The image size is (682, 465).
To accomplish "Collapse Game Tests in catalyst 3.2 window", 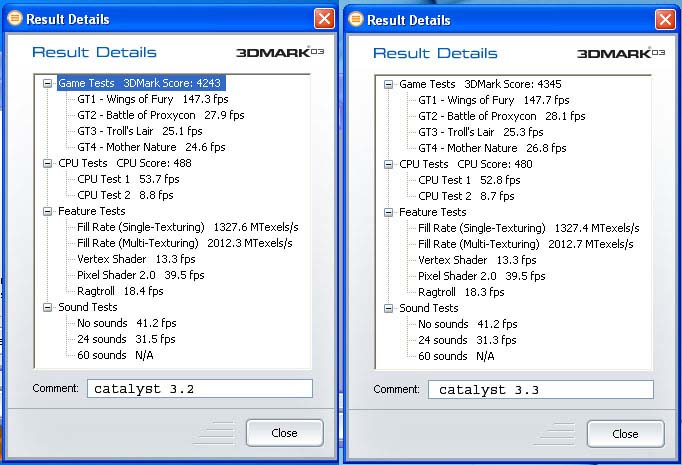I will pos(47,84).
